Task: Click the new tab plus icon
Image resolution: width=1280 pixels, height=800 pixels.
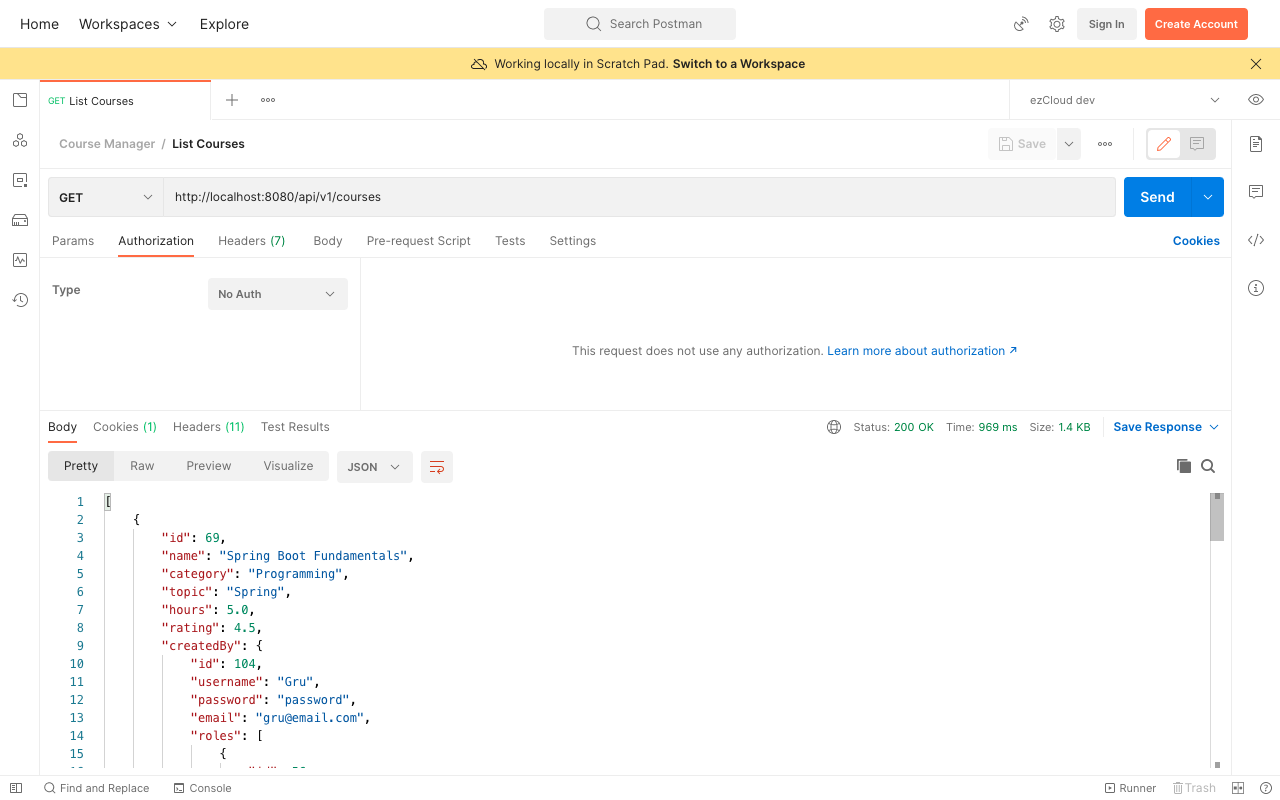Action: 232,100
